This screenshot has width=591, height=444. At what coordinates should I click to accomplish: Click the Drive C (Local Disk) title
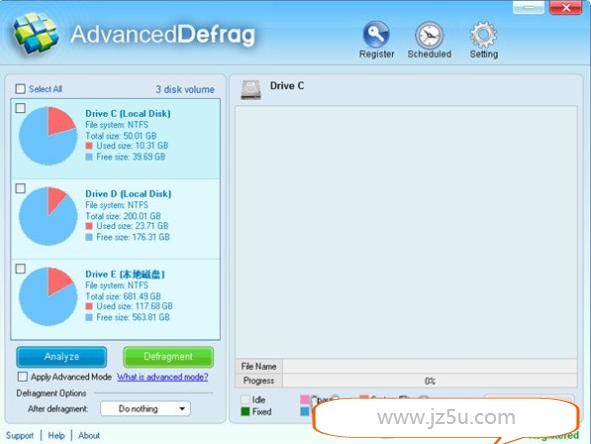[128, 113]
